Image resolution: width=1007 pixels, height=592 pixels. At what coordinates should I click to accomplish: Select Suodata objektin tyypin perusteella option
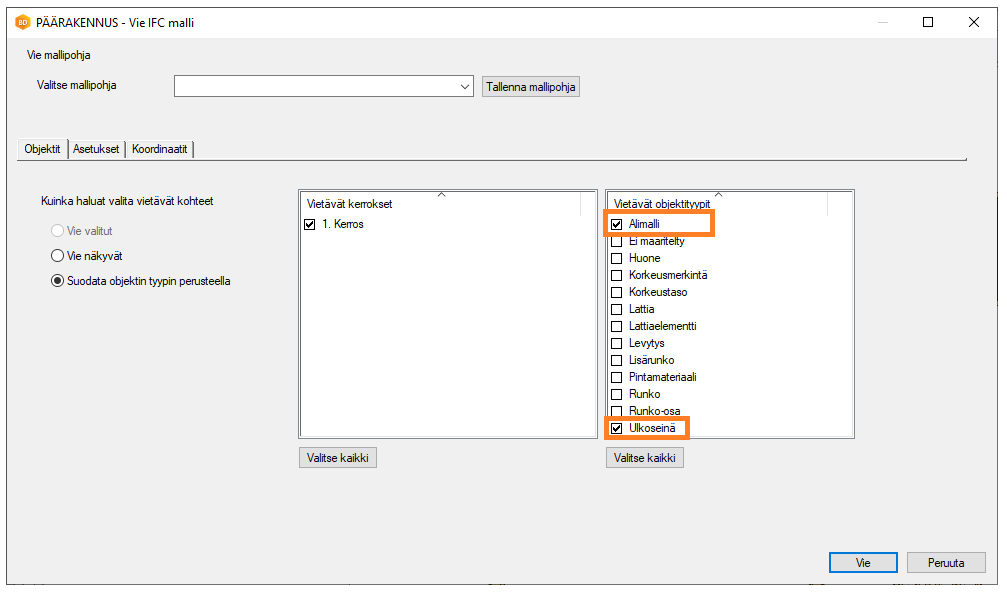pyautogui.click(x=58, y=281)
